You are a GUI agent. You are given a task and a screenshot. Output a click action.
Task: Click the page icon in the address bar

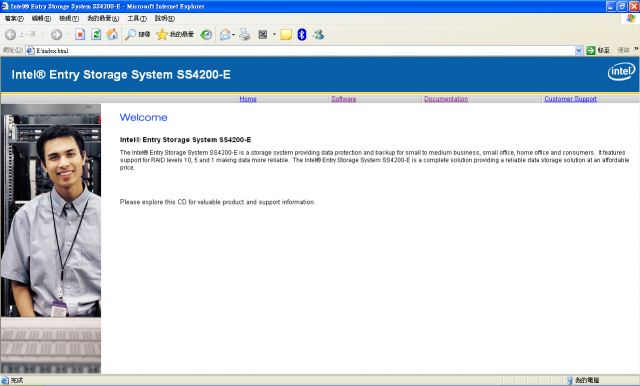pos(30,51)
